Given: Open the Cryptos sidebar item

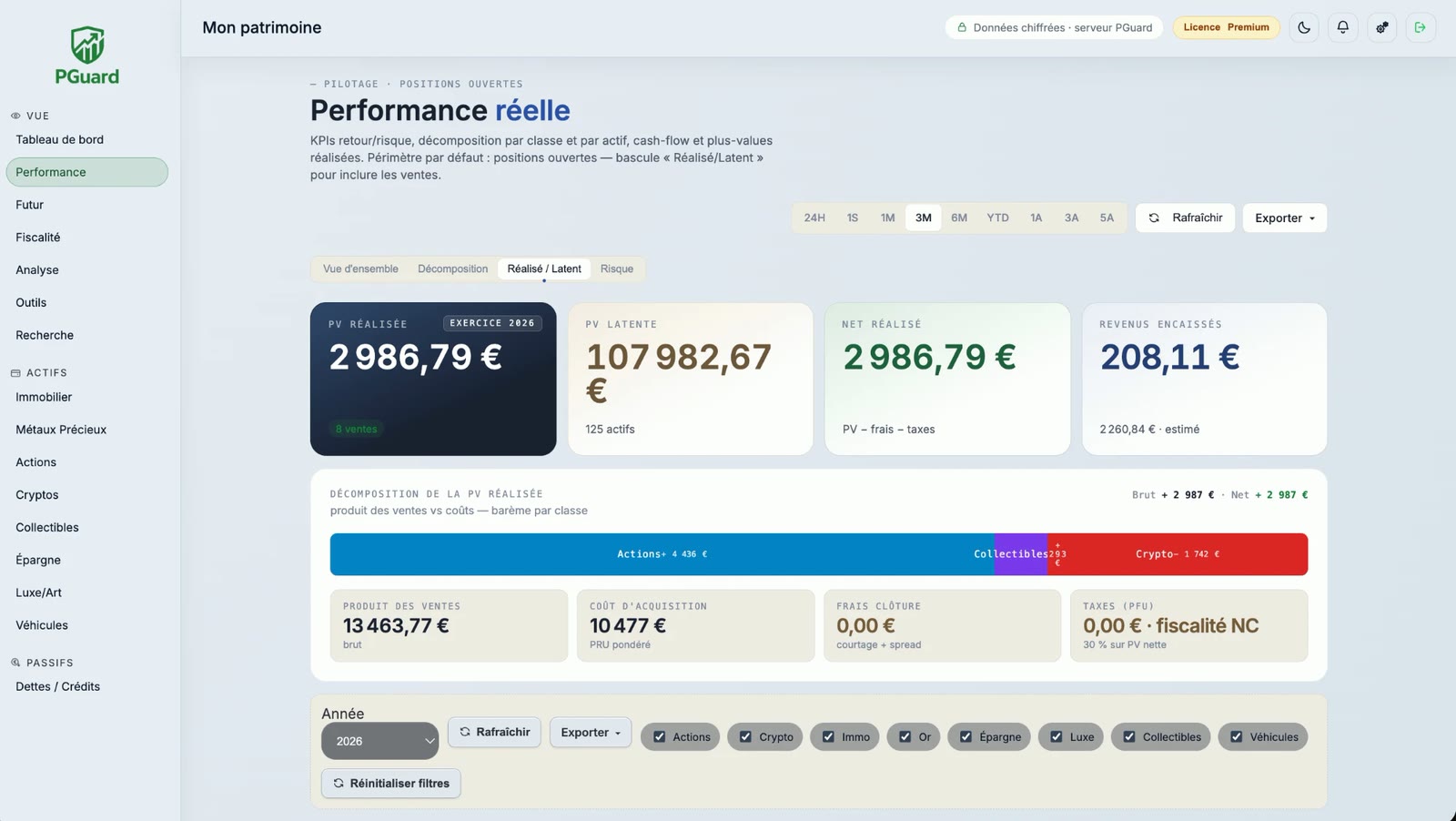Looking at the screenshot, I should (86, 495).
